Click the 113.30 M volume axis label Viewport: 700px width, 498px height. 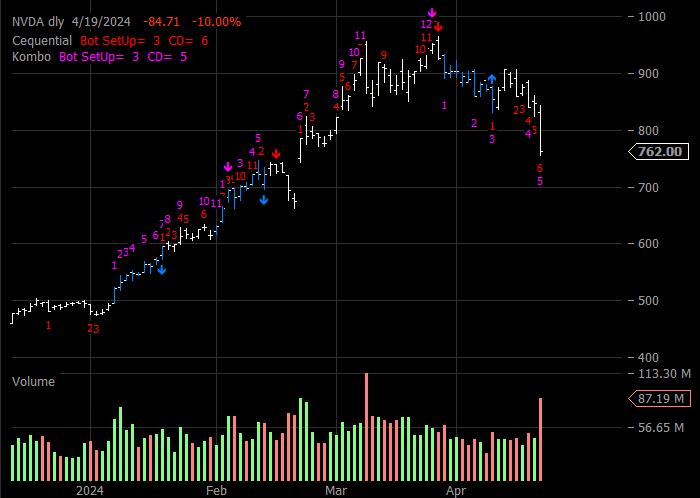(664, 373)
